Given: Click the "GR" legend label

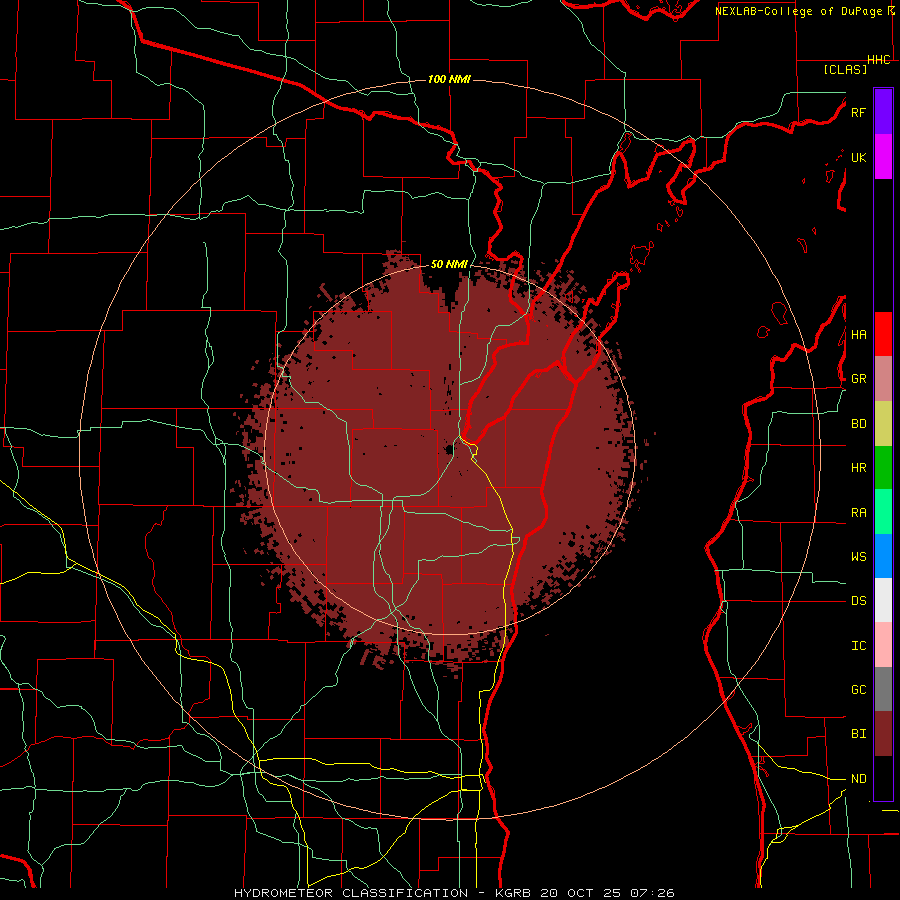Looking at the screenshot, I should (x=858, y=379).
